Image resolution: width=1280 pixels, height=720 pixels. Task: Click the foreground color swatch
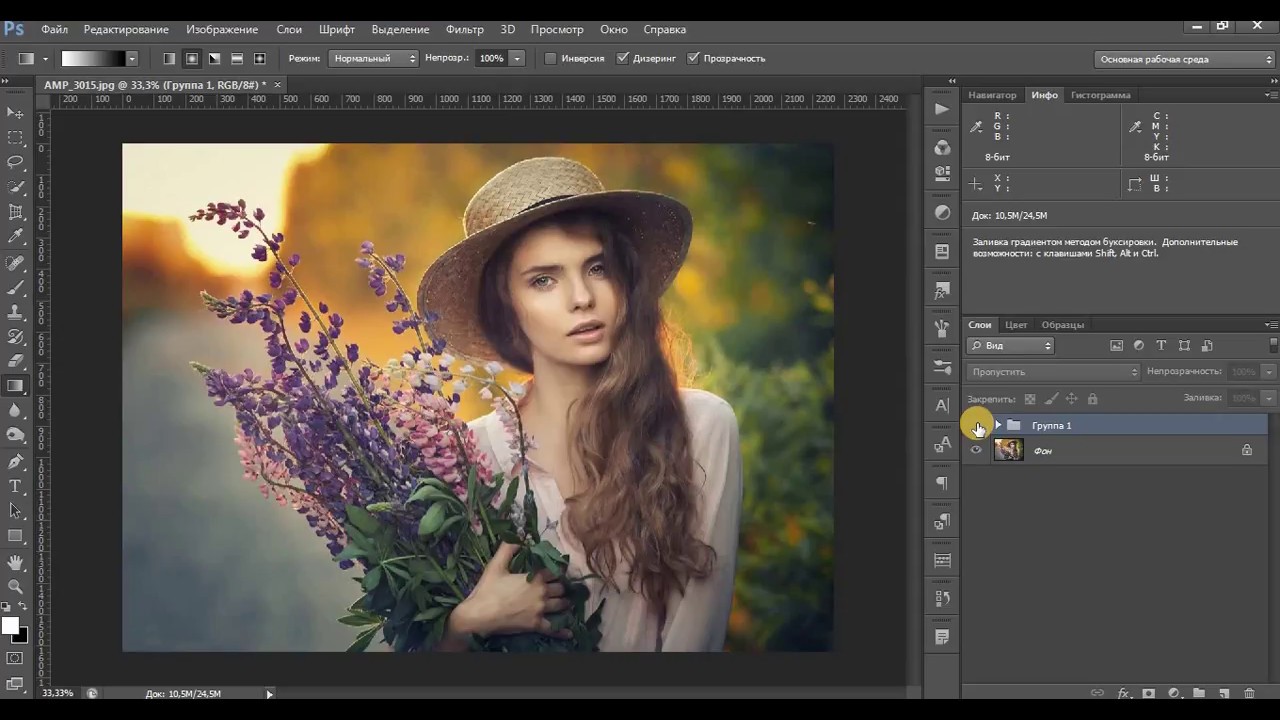tap(10, 626)
